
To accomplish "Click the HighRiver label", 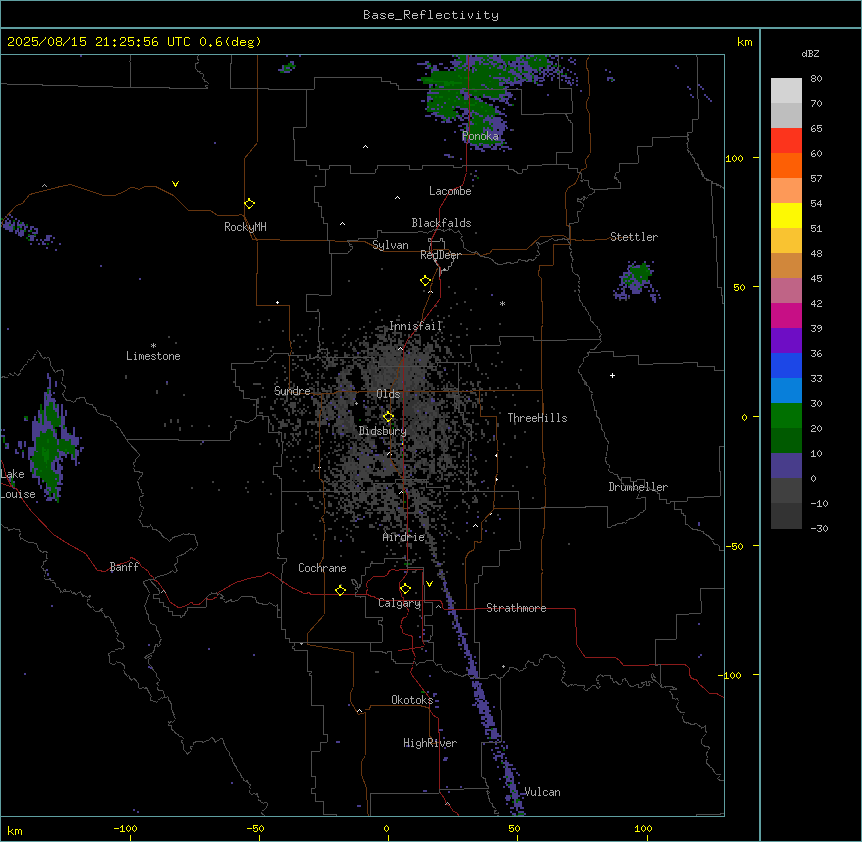I will click(x=430, y=743).
